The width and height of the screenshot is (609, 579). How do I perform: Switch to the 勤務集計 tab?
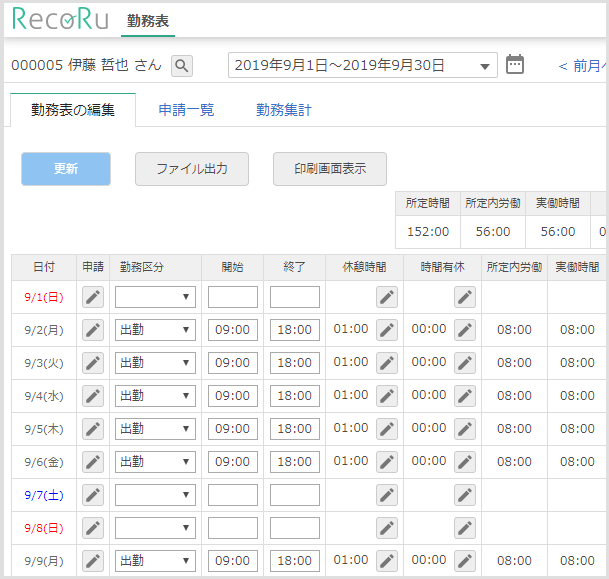(x=284, y=110)
